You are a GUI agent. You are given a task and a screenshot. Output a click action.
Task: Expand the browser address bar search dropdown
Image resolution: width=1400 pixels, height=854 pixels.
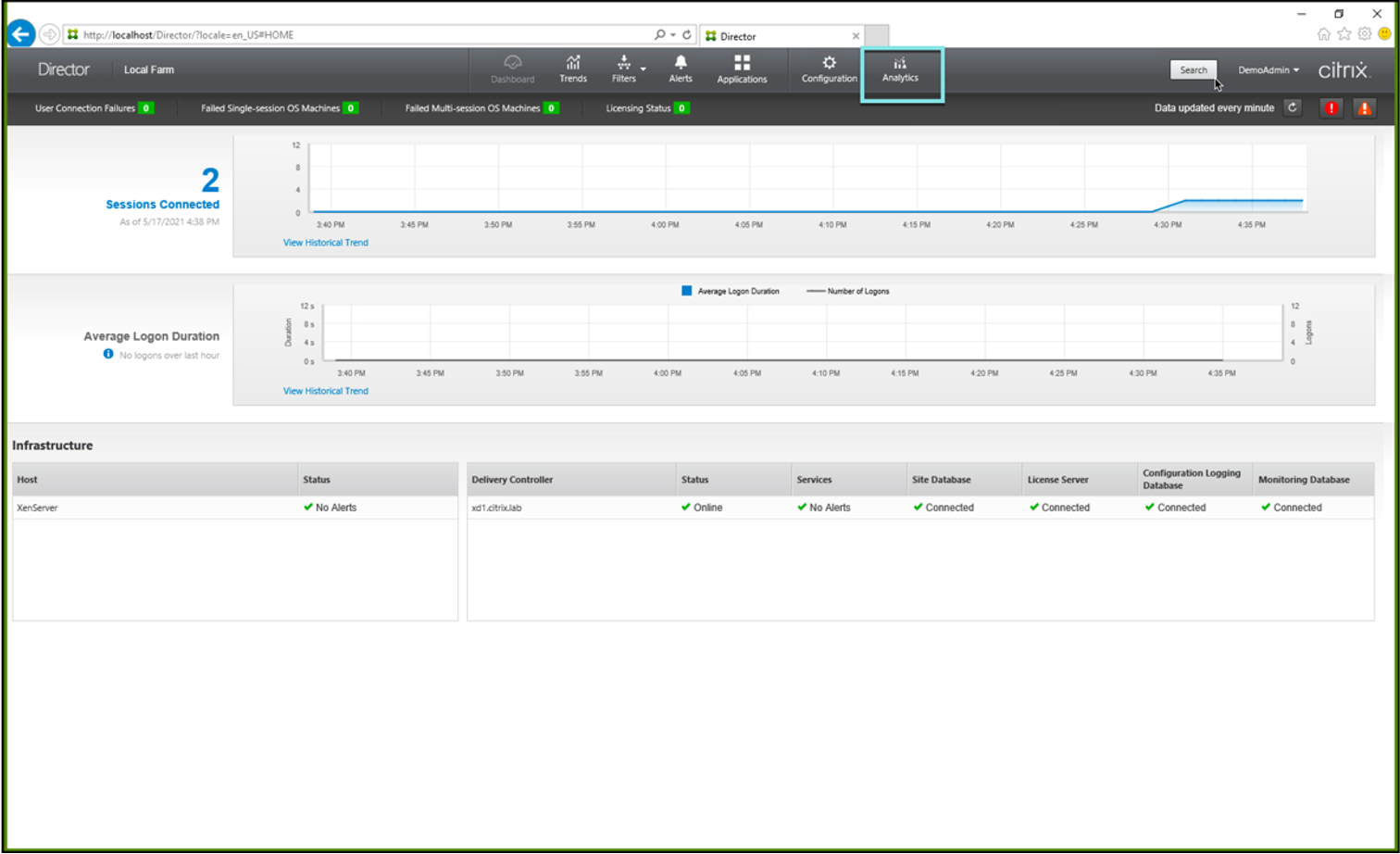coord(673,35)
